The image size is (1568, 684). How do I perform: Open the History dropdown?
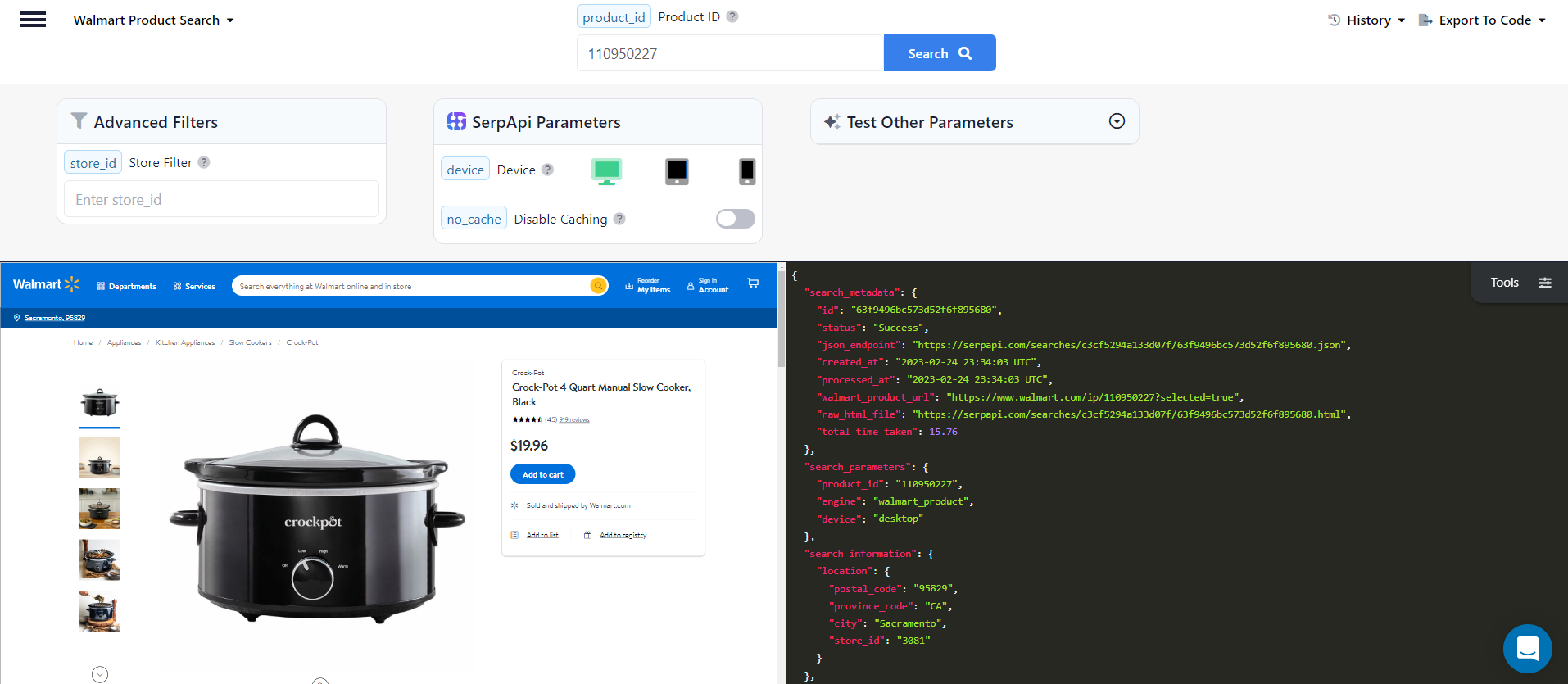pos(1366,20)
